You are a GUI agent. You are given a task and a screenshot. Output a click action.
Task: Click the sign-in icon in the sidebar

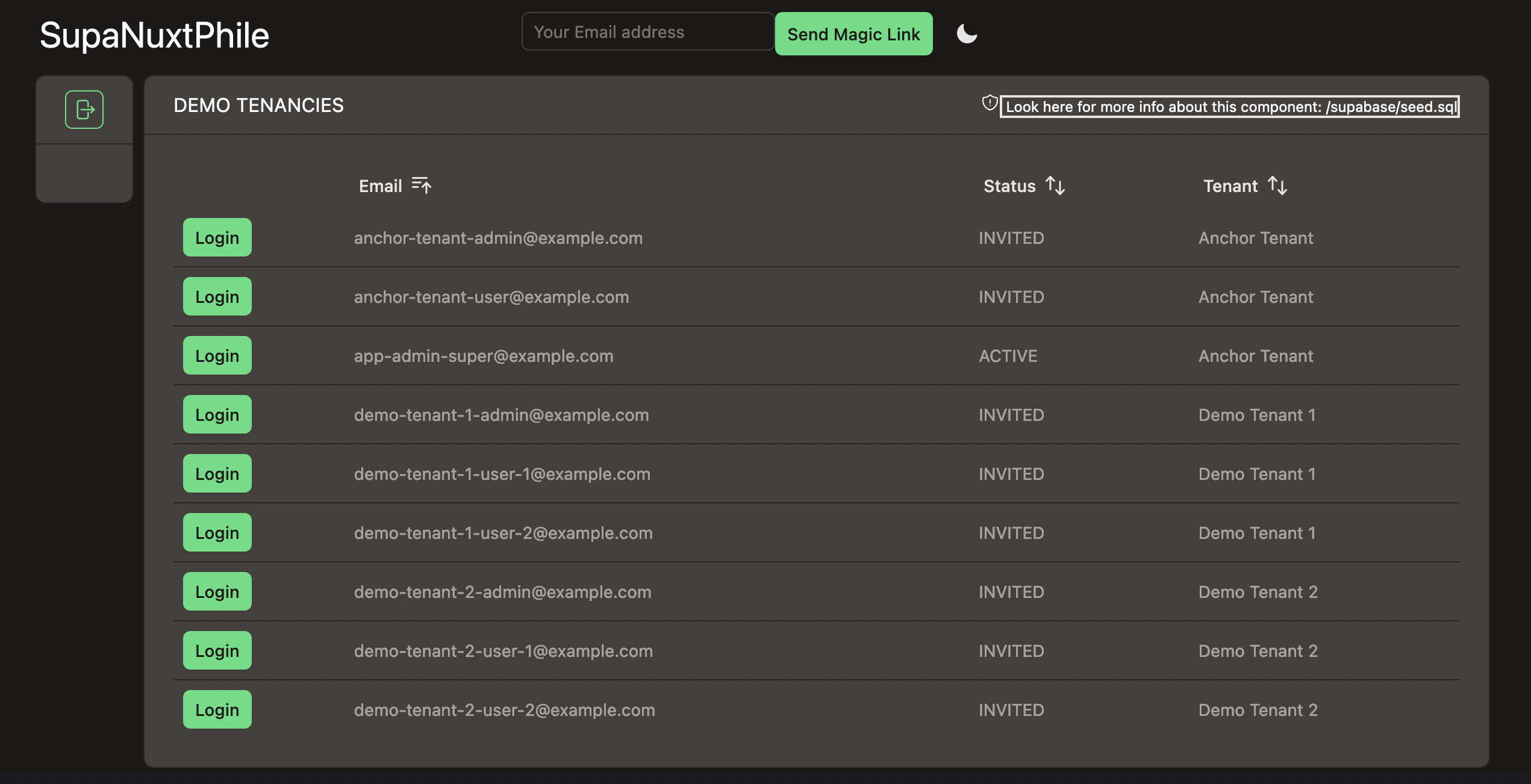pos(84,110)
